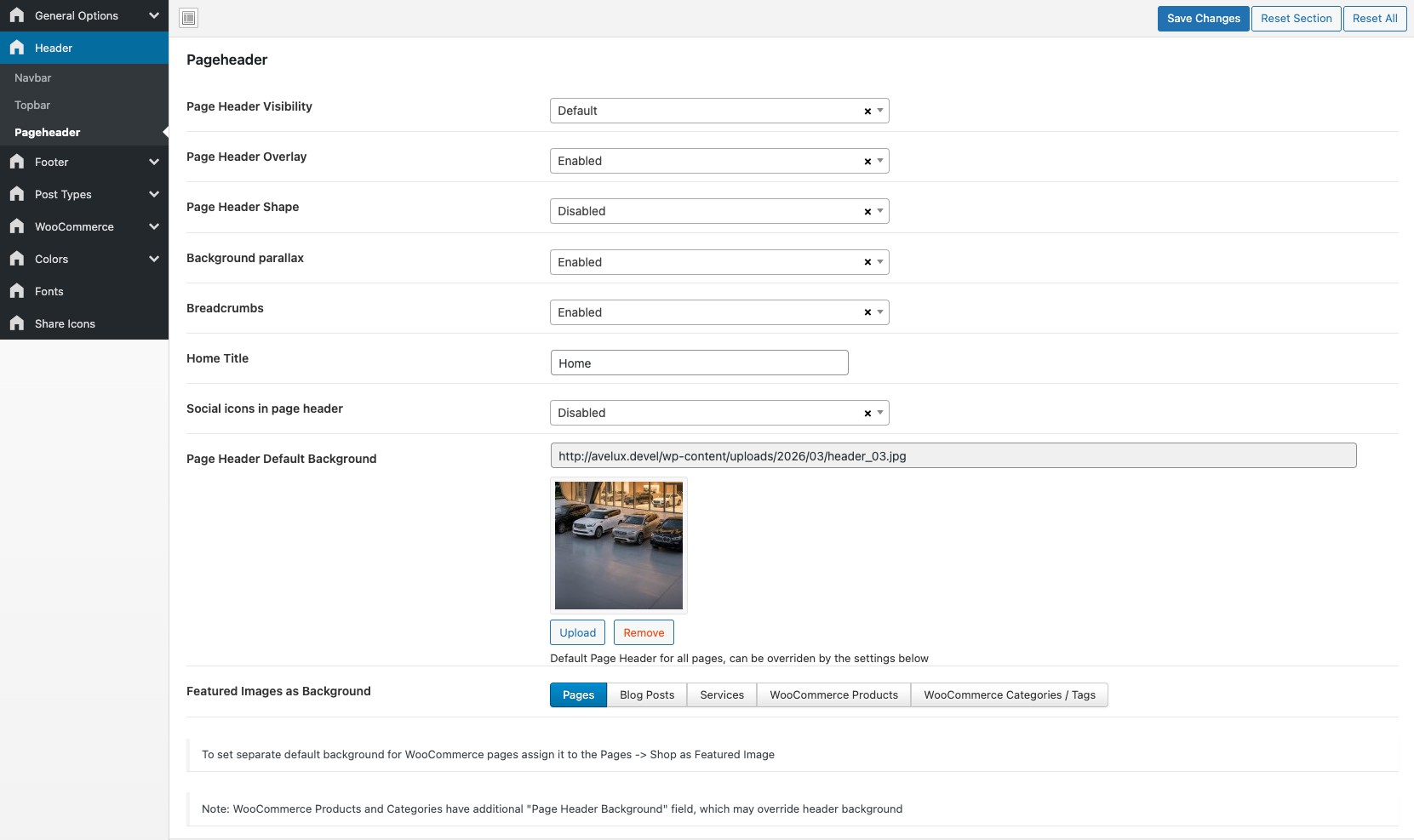Click the house icon beside Share Icons

17,323
